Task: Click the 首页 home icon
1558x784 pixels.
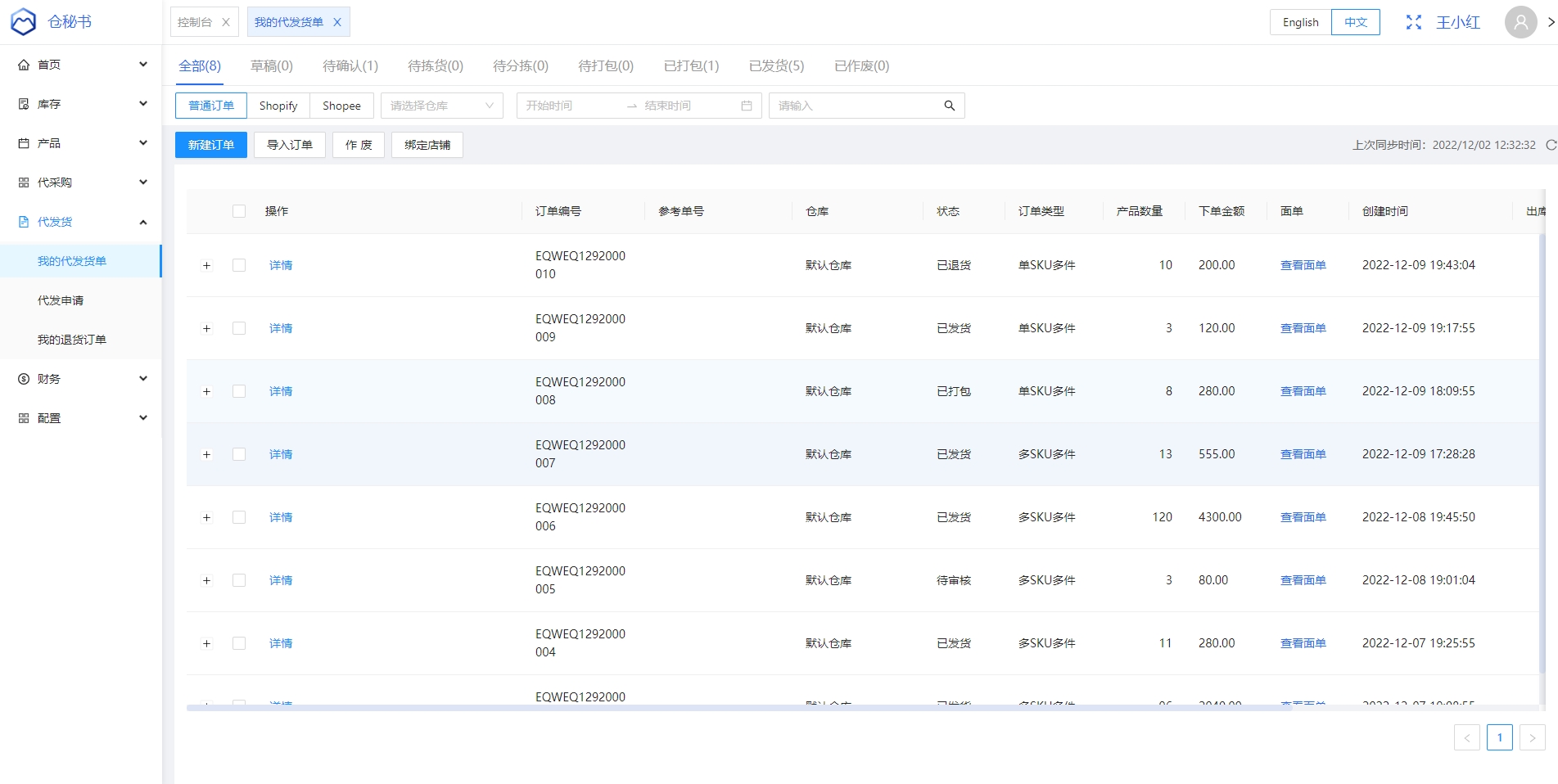Action: point(24,65)
